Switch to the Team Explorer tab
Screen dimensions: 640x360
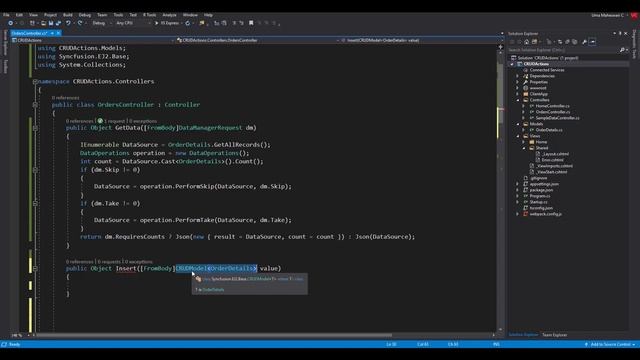pos(554,335)
